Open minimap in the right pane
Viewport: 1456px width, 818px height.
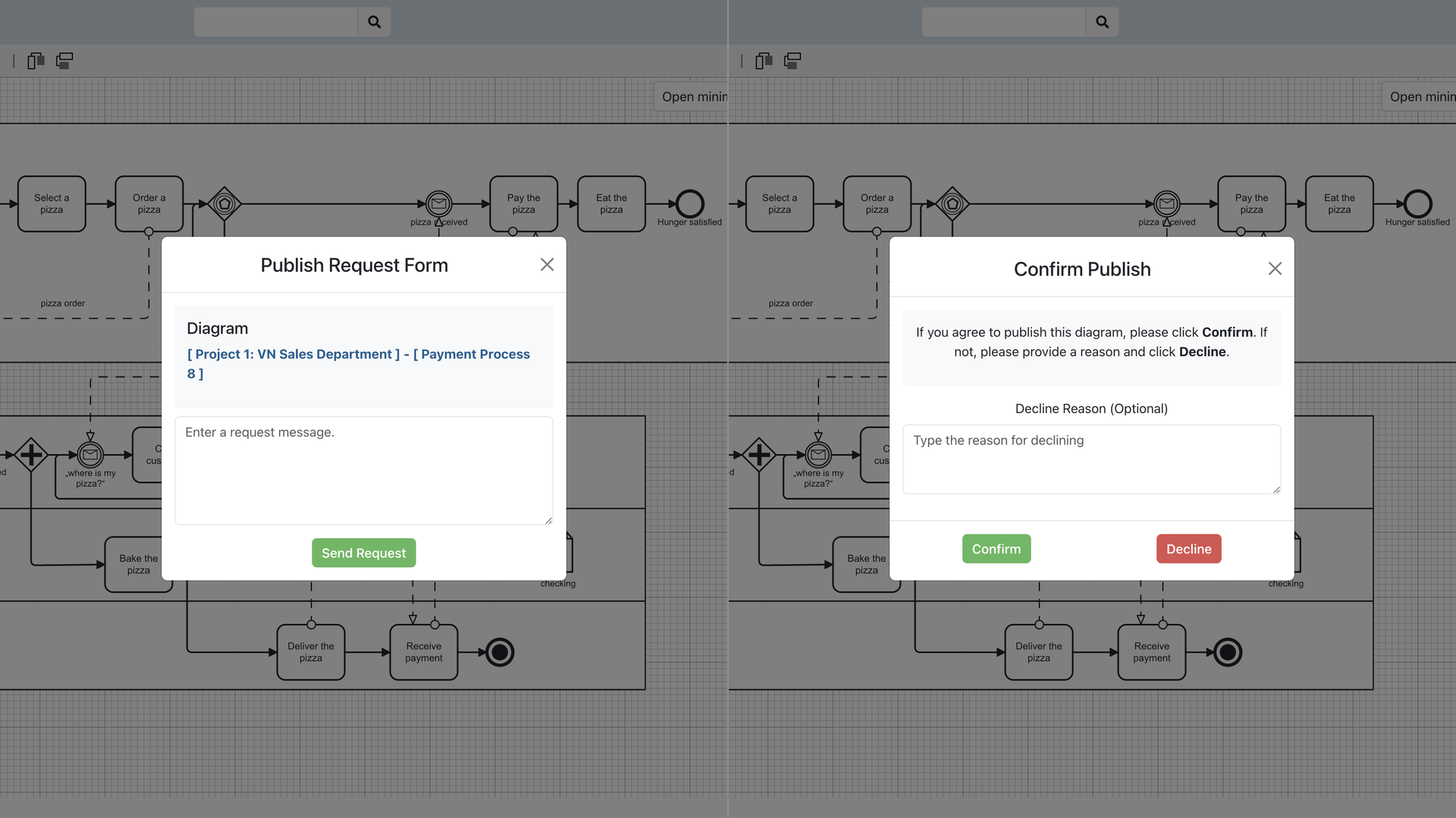(1421, 97)
